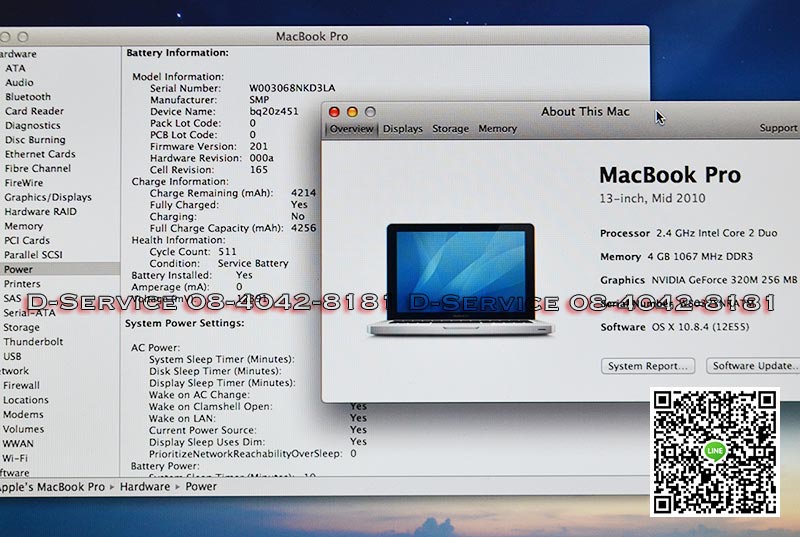Click Graphics NVIDIA GeForce 320M line
Viewport: 800px width, 537px height.
point(698,280)
